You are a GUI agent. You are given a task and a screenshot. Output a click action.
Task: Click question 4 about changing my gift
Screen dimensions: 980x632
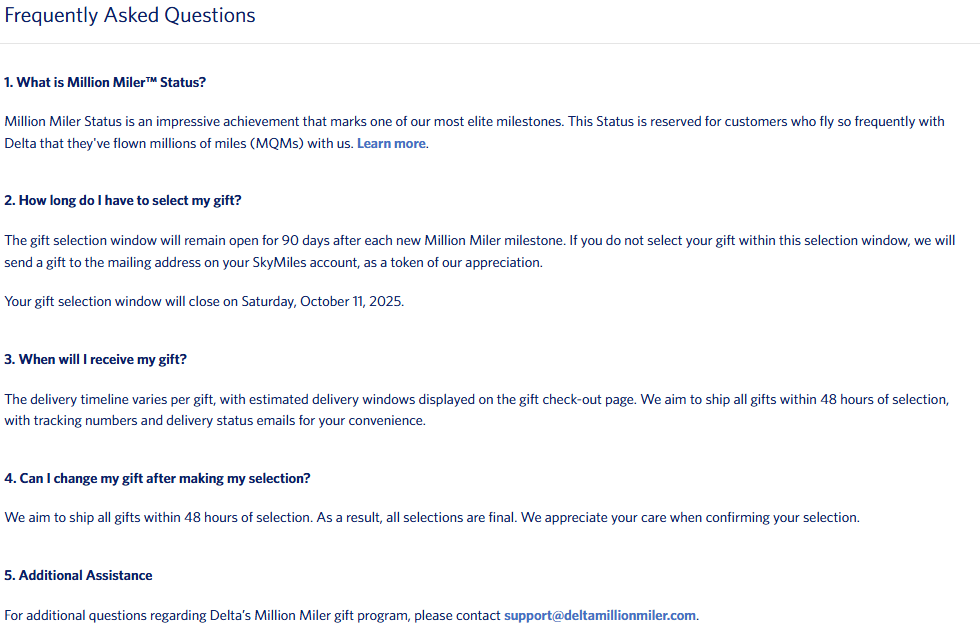tap(157, 478)
